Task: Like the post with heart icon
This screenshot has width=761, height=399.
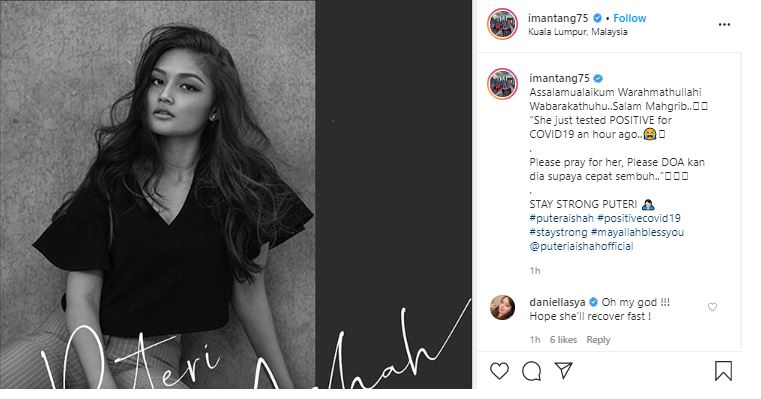Action: point(499,371)
